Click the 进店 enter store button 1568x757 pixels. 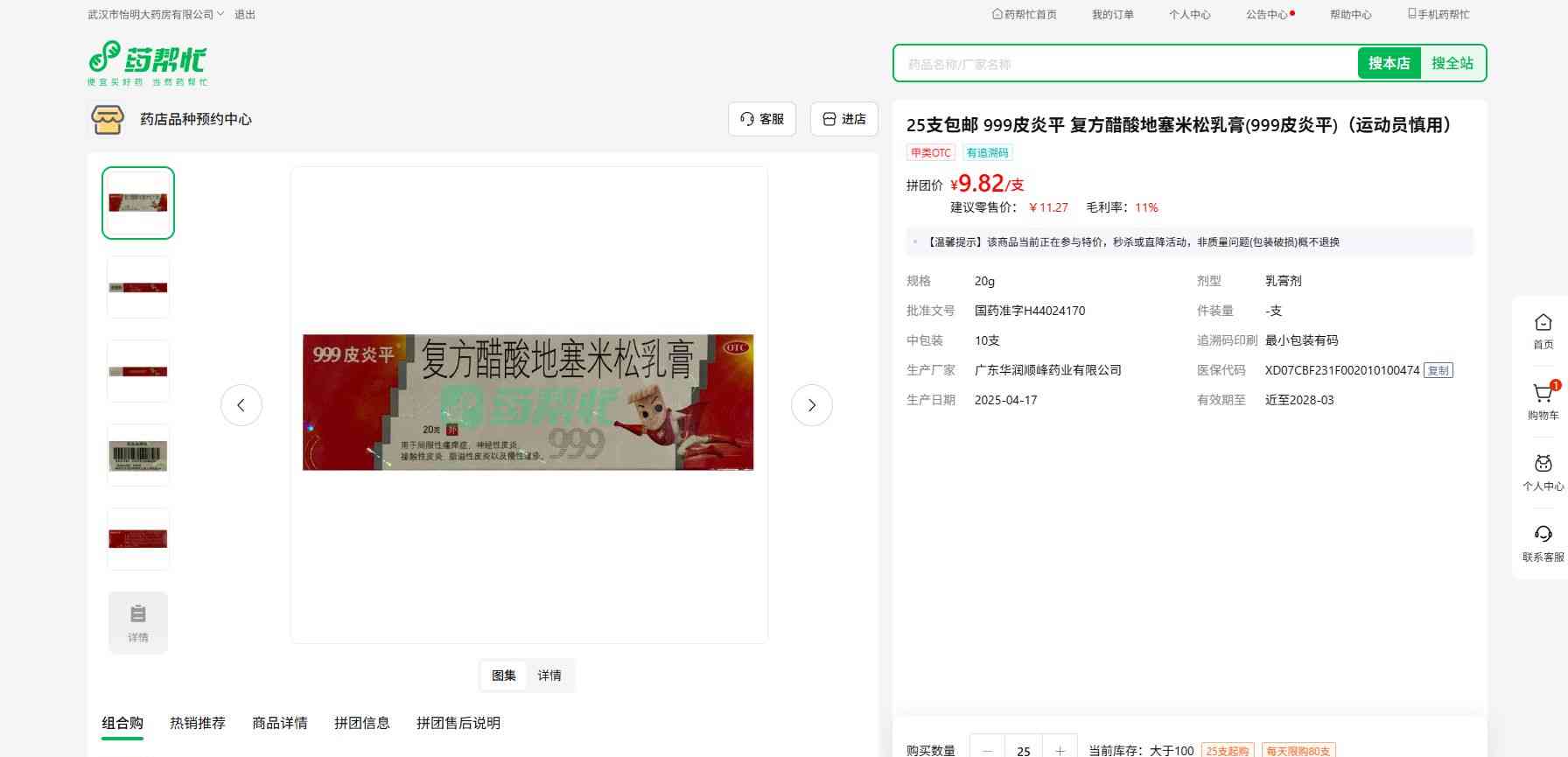coord(844,119)
